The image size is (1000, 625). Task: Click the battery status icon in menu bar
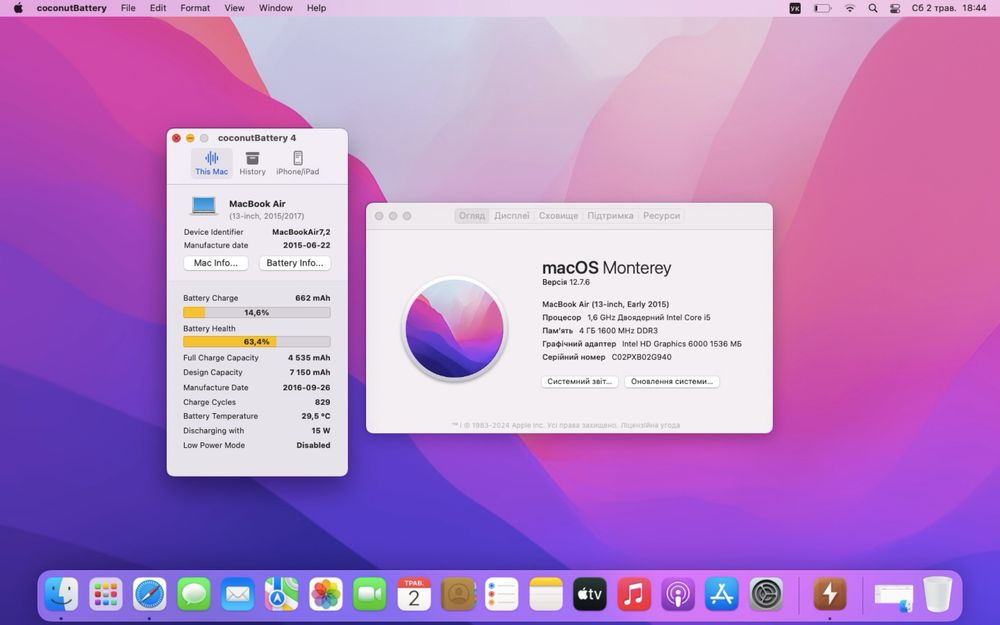point(822,8)
